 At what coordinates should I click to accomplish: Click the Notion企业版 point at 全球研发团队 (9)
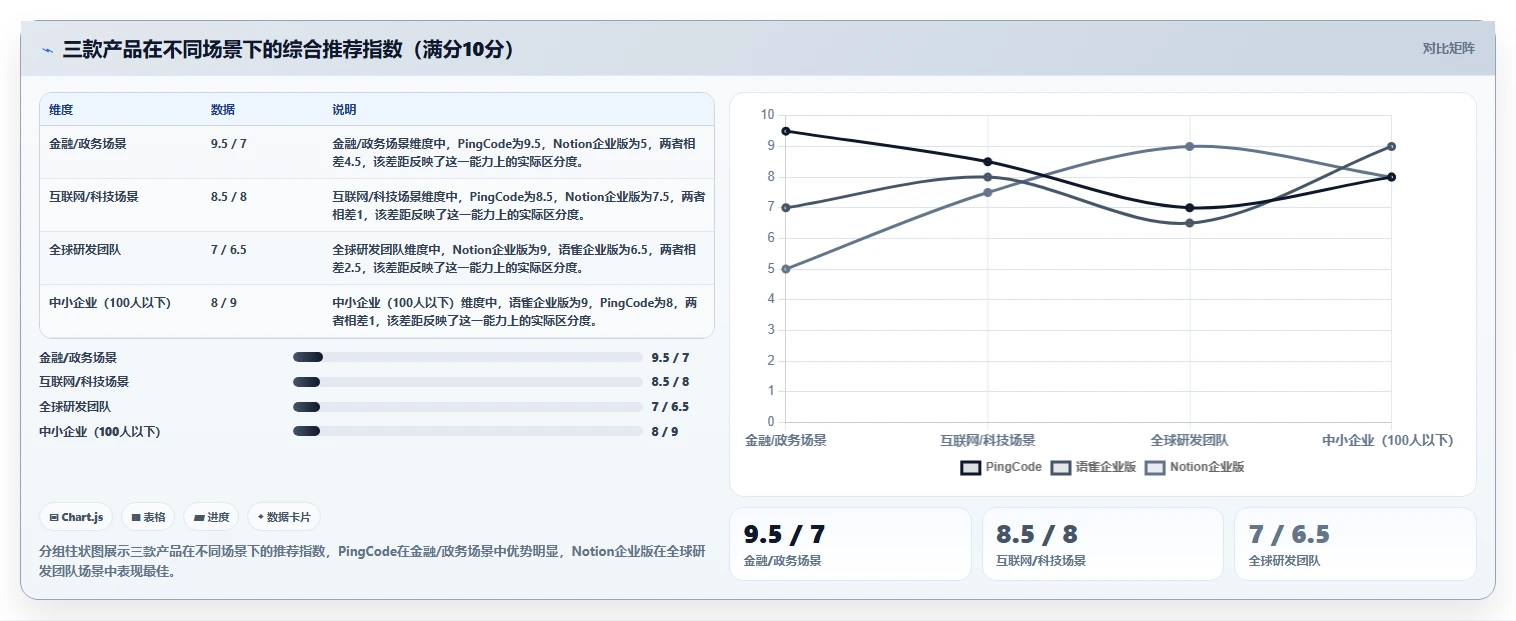coord(1190,146)
